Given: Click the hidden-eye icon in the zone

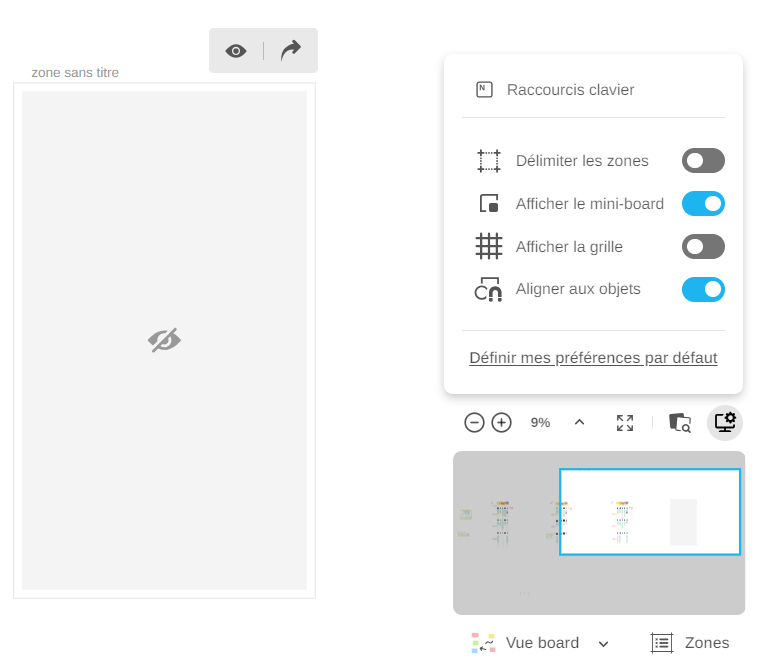Looking at the screenshot, I should tap(164, 341).
